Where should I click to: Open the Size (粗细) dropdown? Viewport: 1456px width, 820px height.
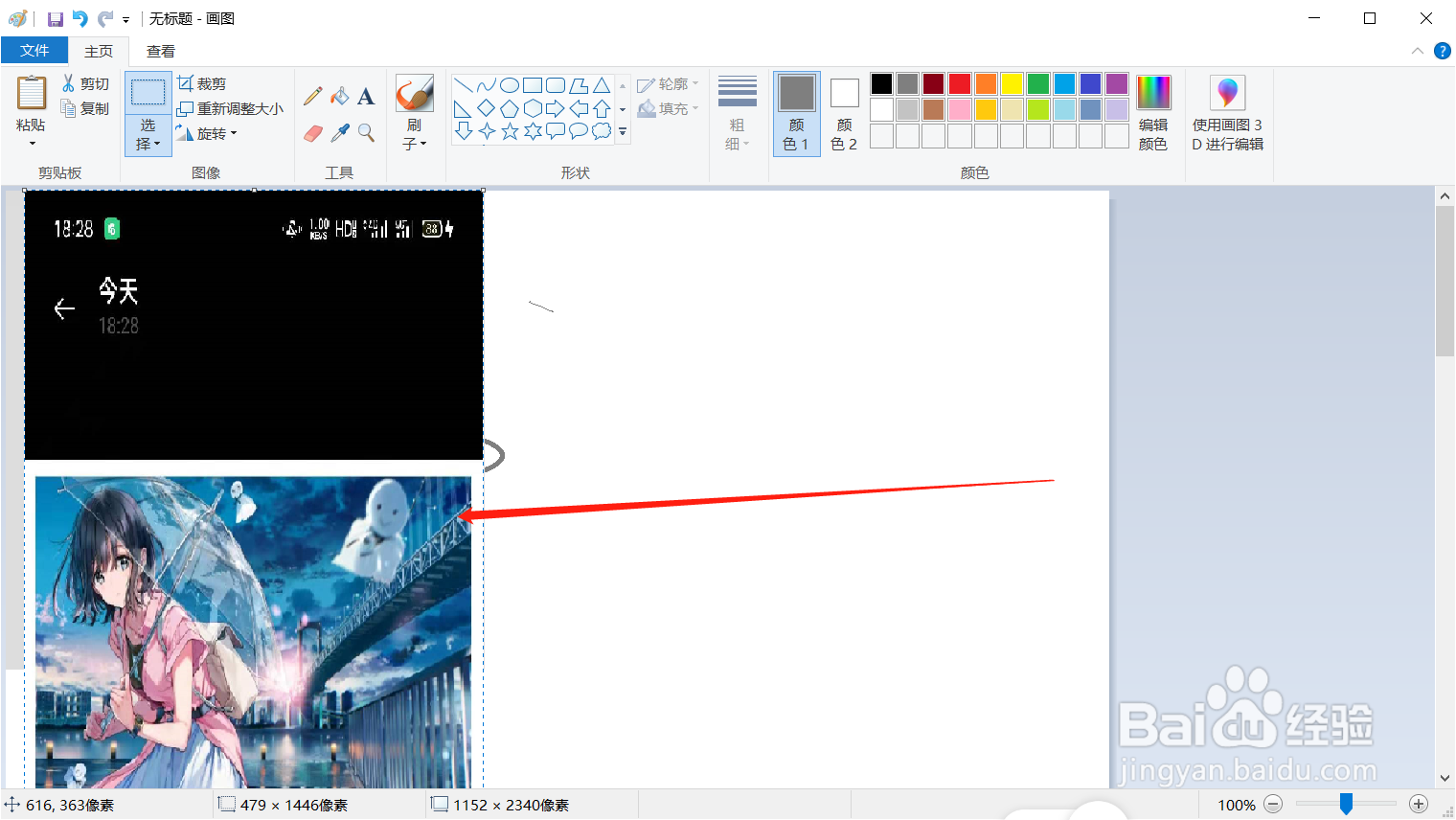coord(738,112)
